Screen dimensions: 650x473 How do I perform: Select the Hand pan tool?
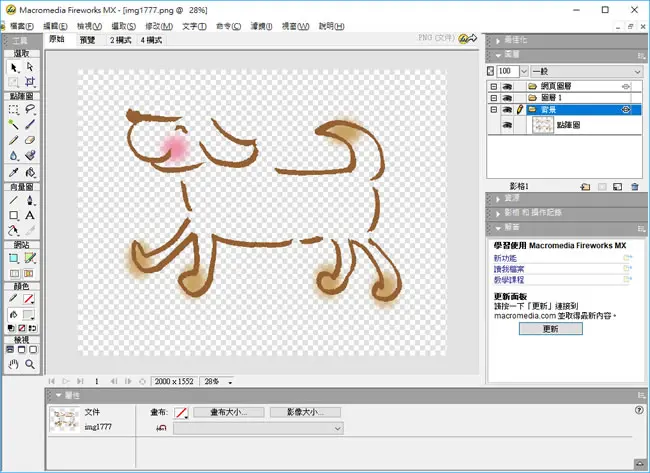pos(13,364)
